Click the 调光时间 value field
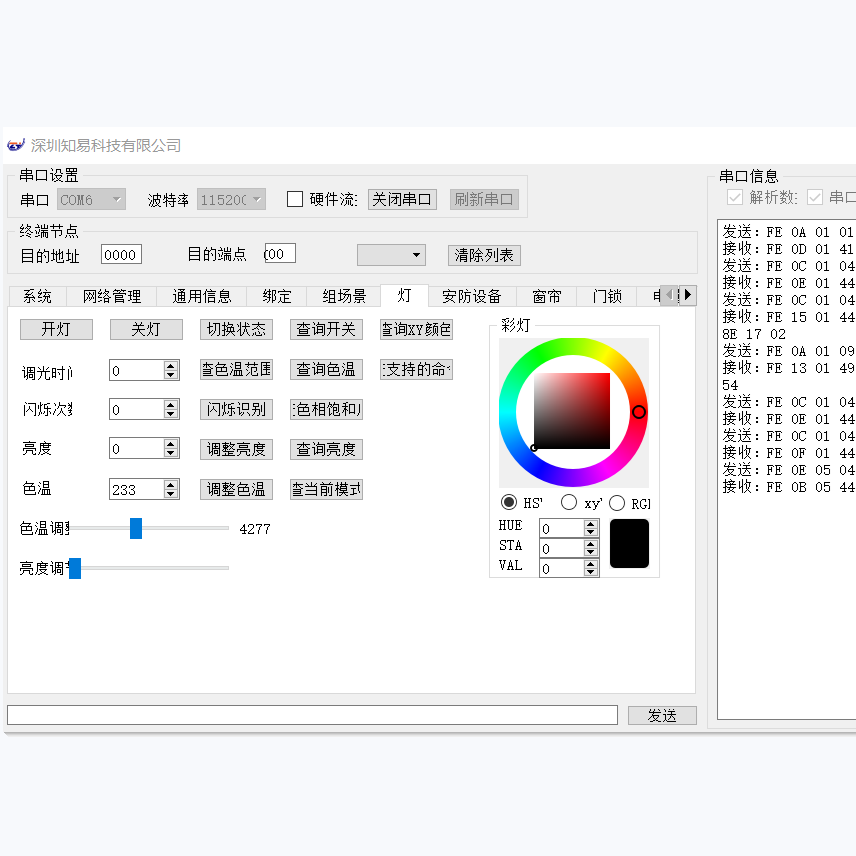Image resolution: width=856 pixels, height=856 pixels. (x=136, y=370)
